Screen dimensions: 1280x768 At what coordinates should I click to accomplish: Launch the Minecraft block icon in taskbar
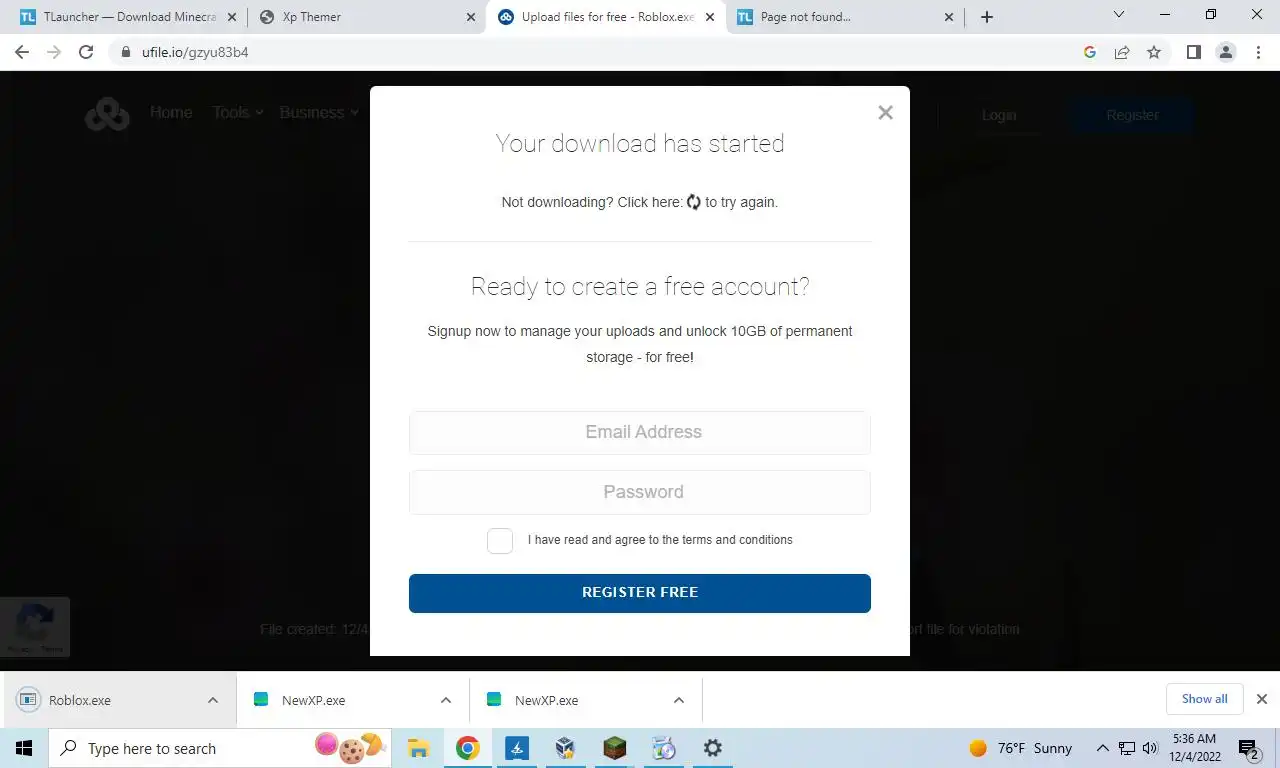tap(615, 748)
